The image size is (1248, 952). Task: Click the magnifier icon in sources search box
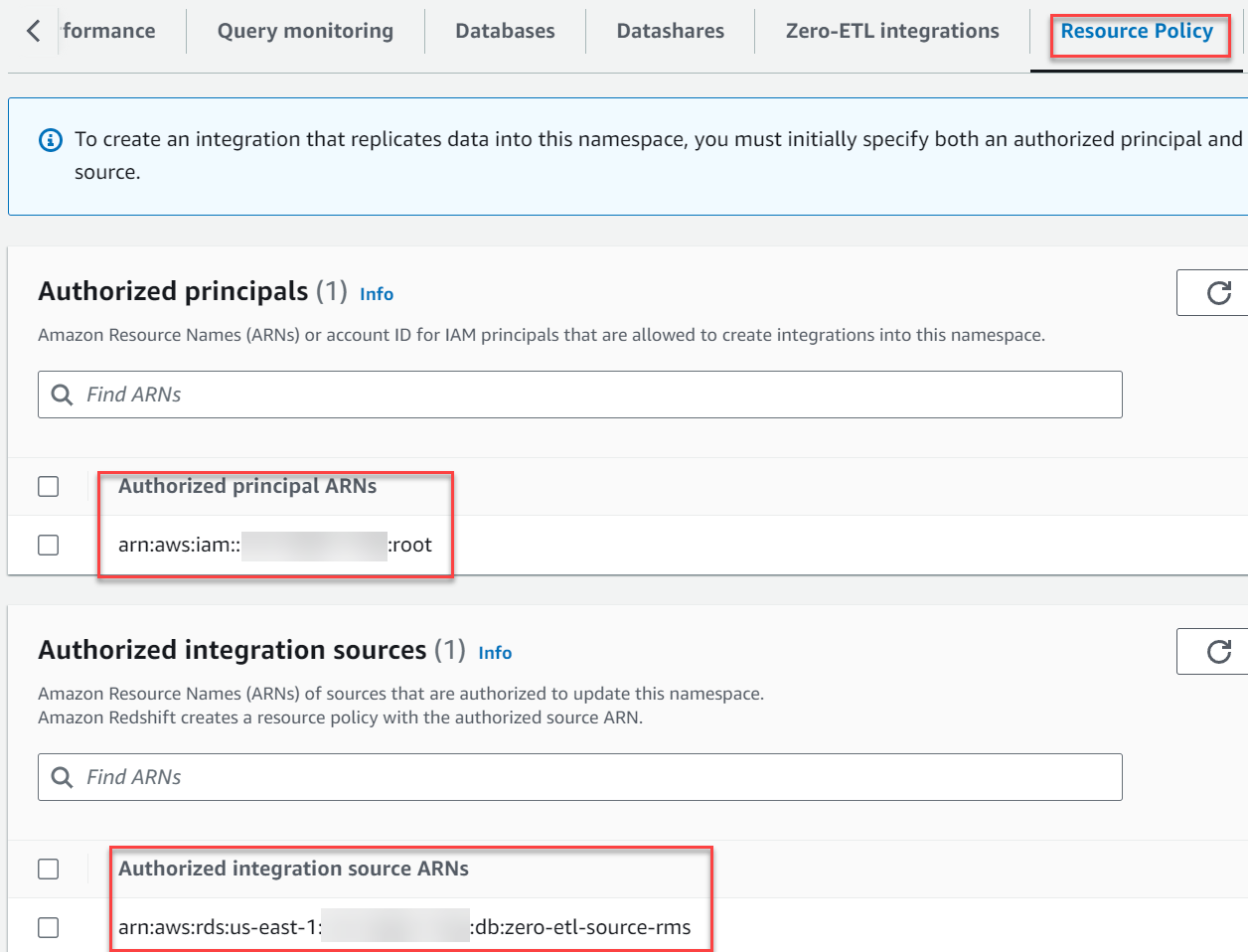[62, 777]
